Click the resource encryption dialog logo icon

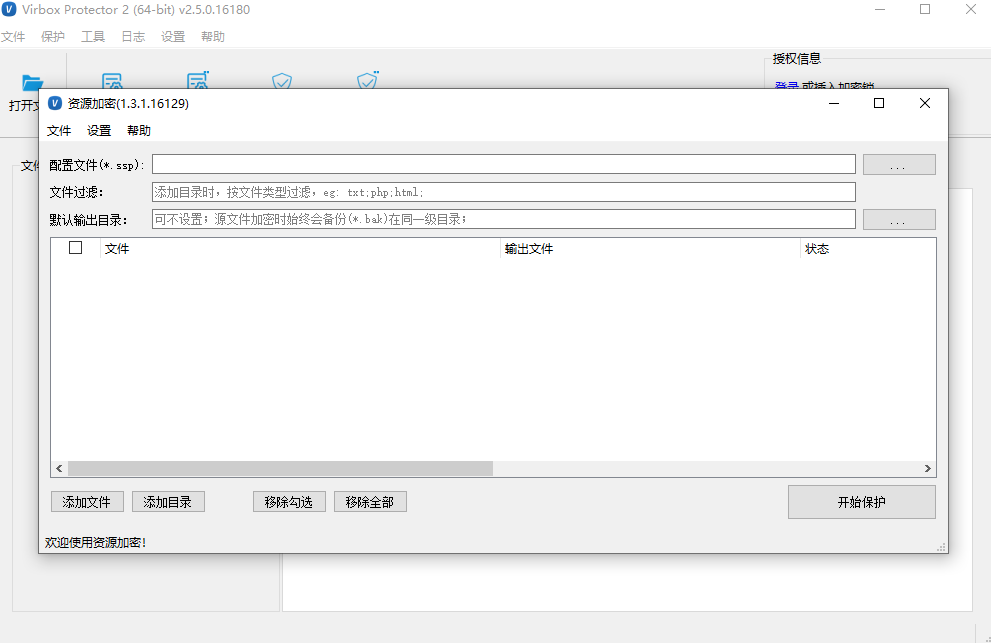pyautogui.click(x=55, y=103)
